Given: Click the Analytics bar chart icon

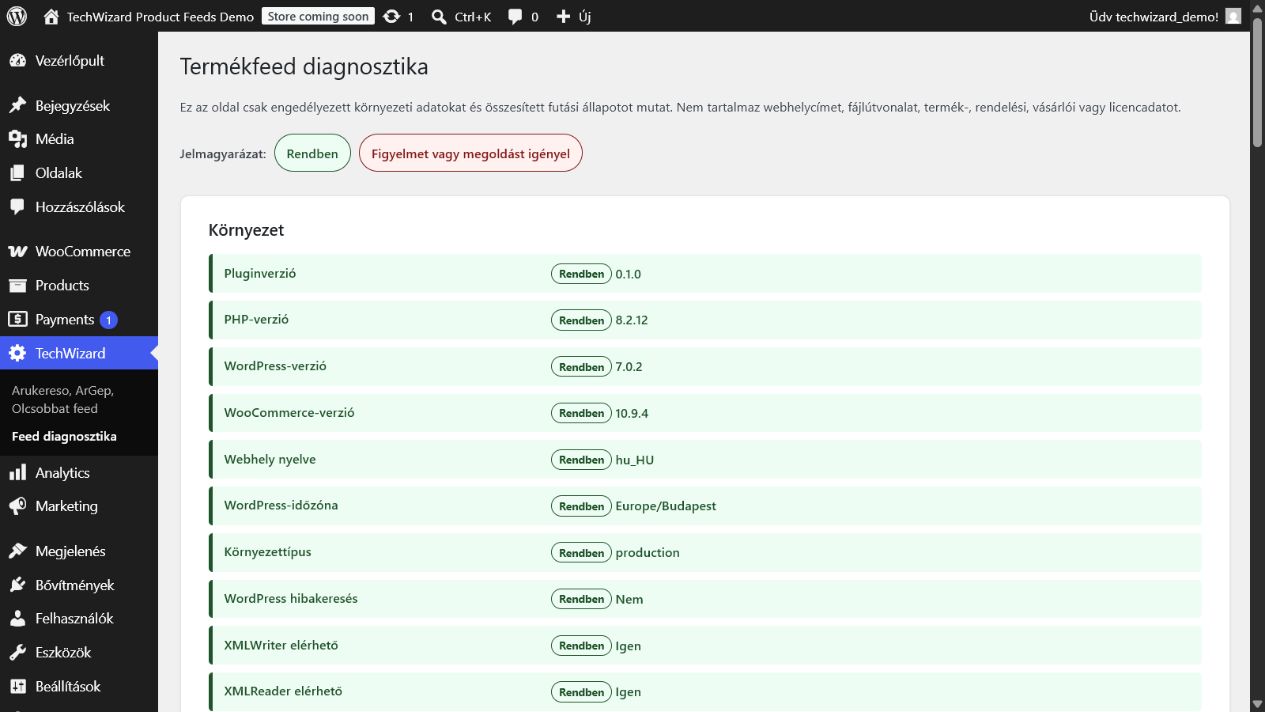Looking at the screenshot, I should point(17,473).
